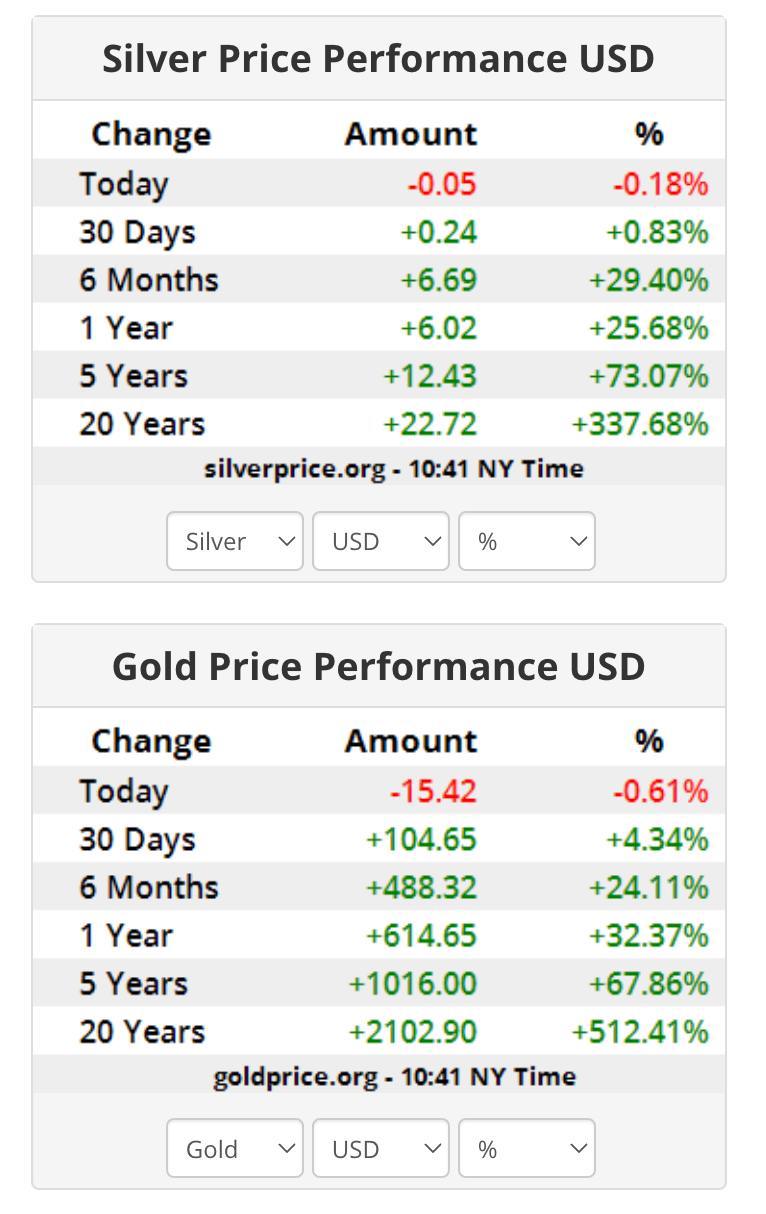Open the Gold metal selector dropdown
This screenshot has width=766, height=1214.
[235, 1148]
